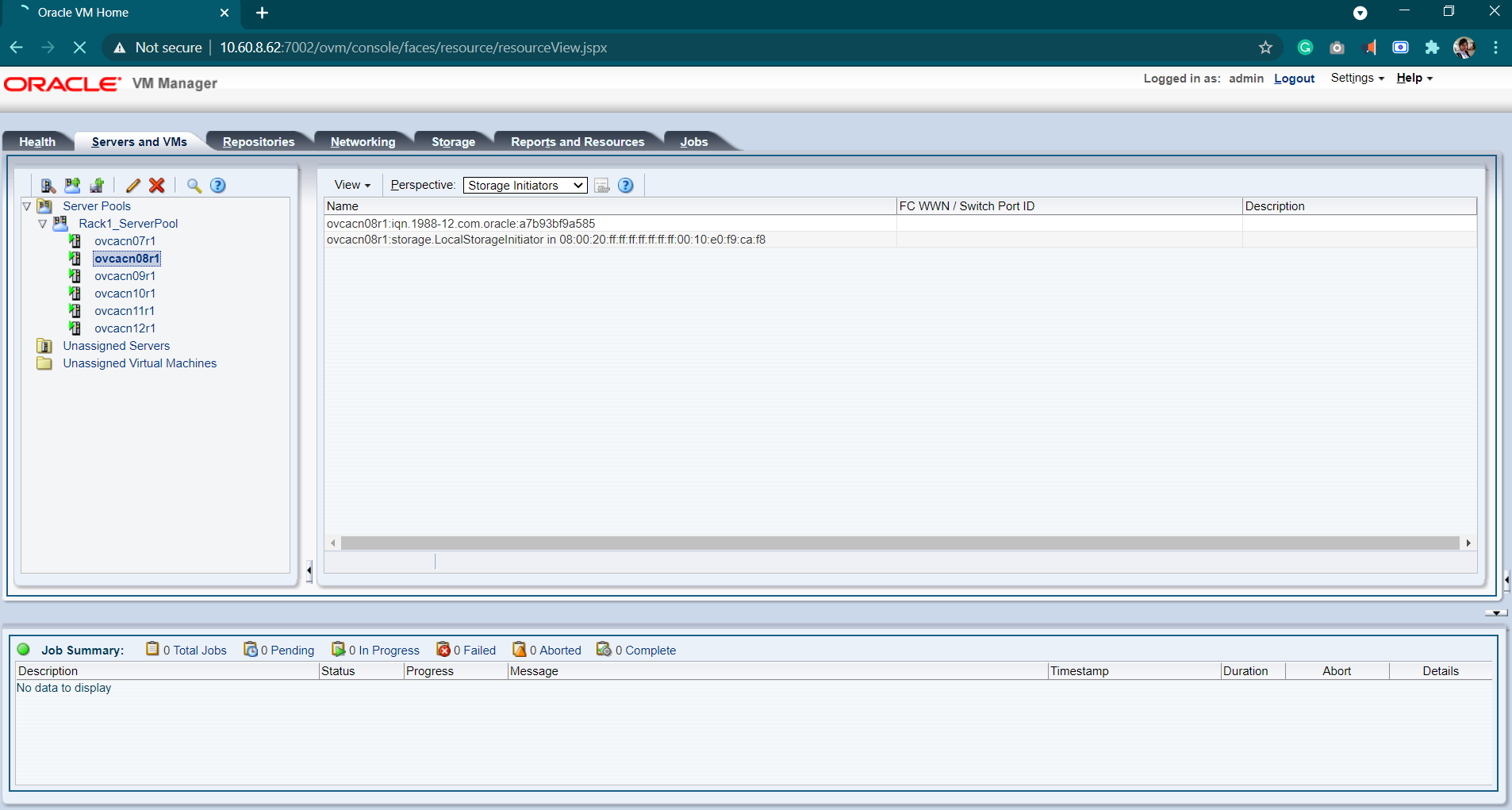Click the Servers and VMs tab

[x=140, y=142]
